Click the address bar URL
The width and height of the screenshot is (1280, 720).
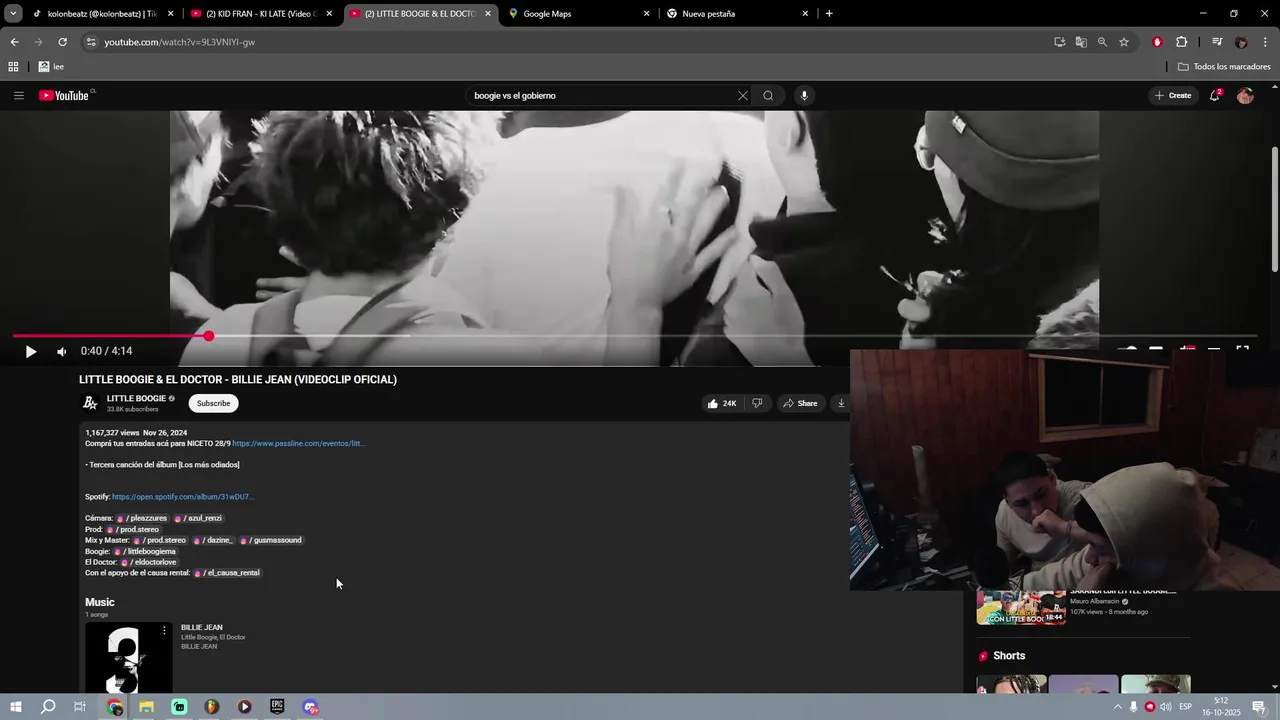click(180, 42)
